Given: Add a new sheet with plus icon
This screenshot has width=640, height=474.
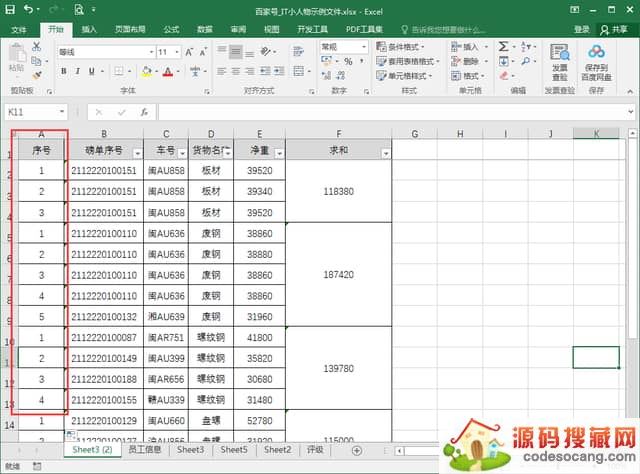Looking at the screenshot, I should (x=357, y=451).
